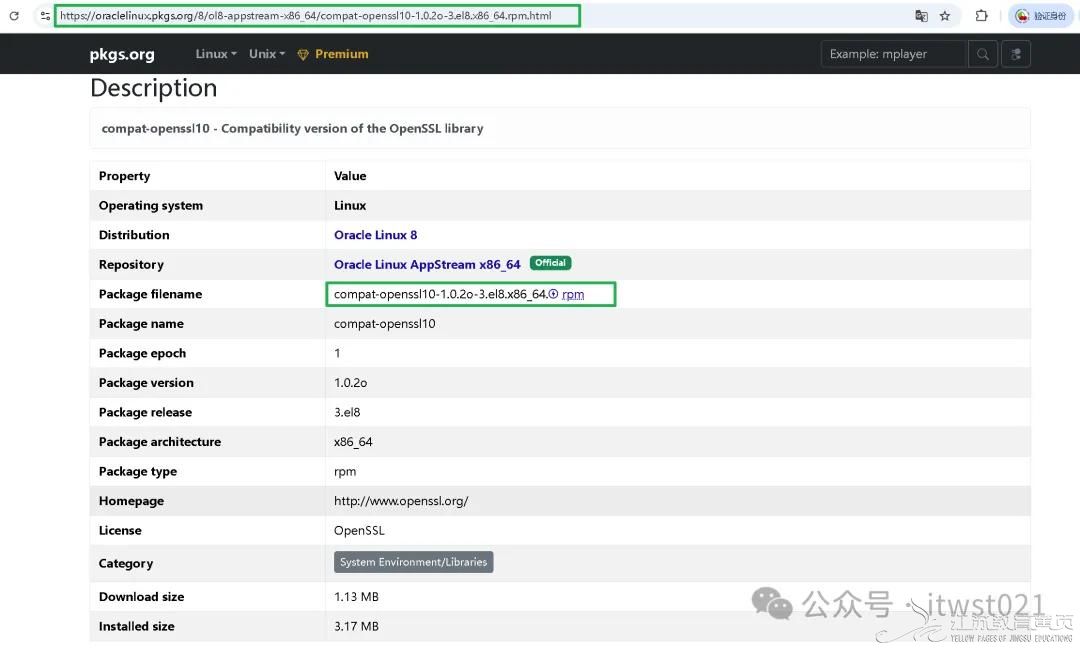Reload the page with browser refresh icon

pyautogui.click(x=14, y=16)
